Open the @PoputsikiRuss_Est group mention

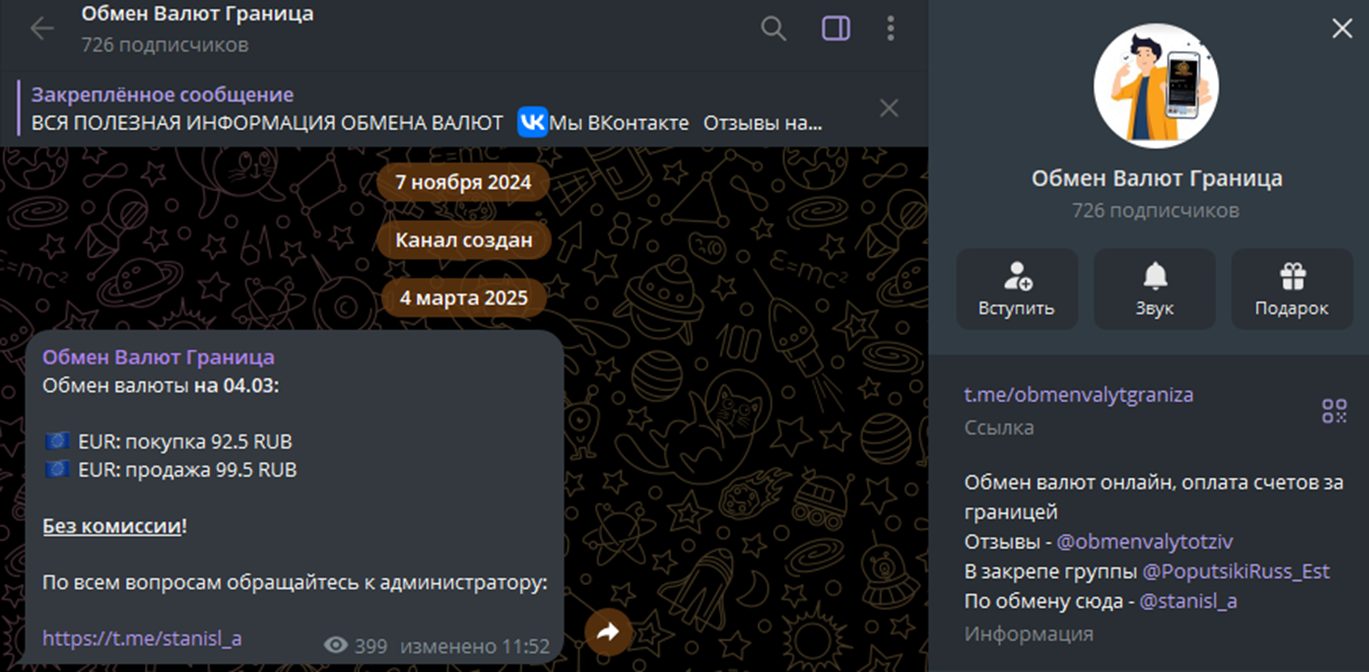[1236, 572]
